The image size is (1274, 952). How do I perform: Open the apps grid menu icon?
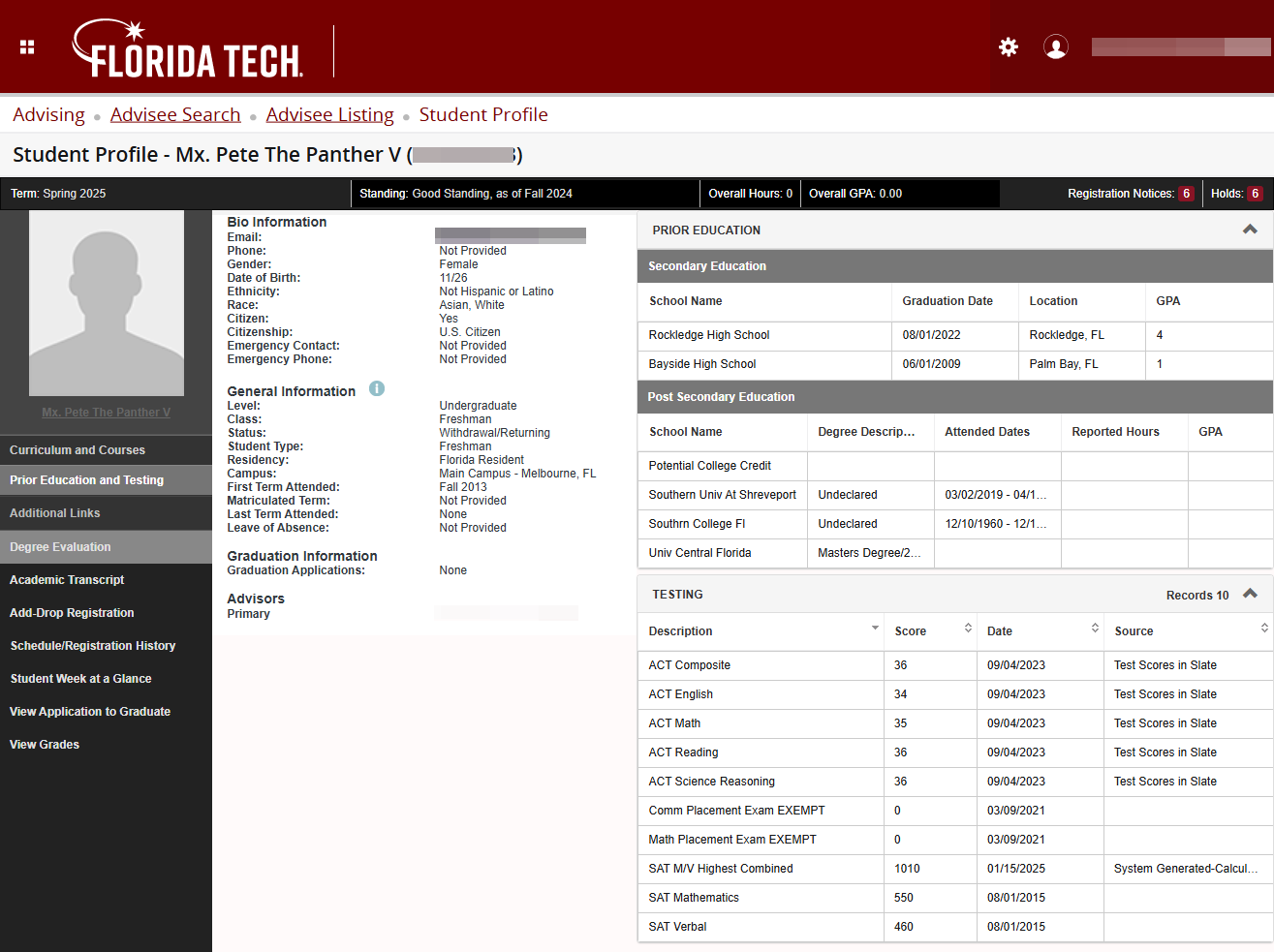[27, 46]
